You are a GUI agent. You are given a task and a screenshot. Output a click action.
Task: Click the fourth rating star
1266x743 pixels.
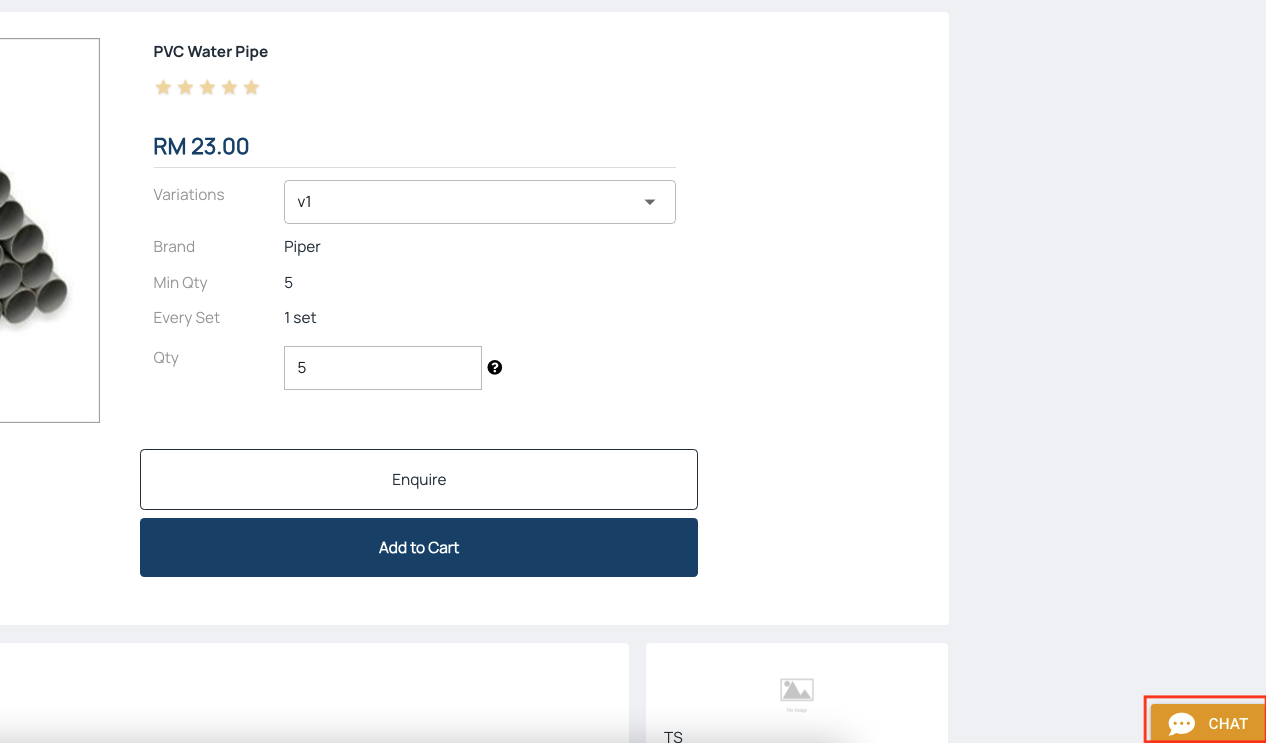coord(229,88)
